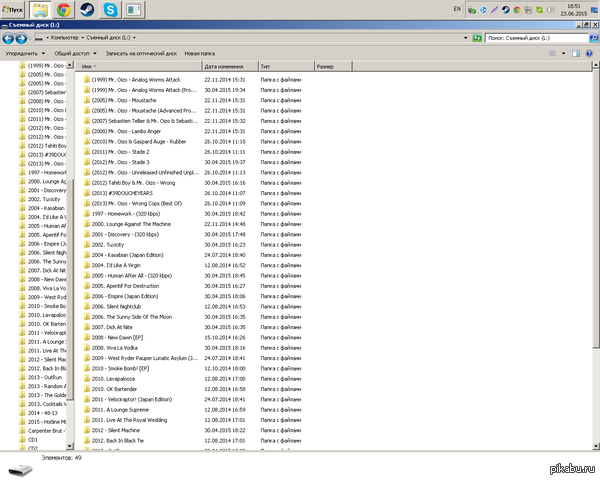The width and height of the screenshot is (600, 480).
Task: Select CD1 folder in navigation tree
Action: 28,440
